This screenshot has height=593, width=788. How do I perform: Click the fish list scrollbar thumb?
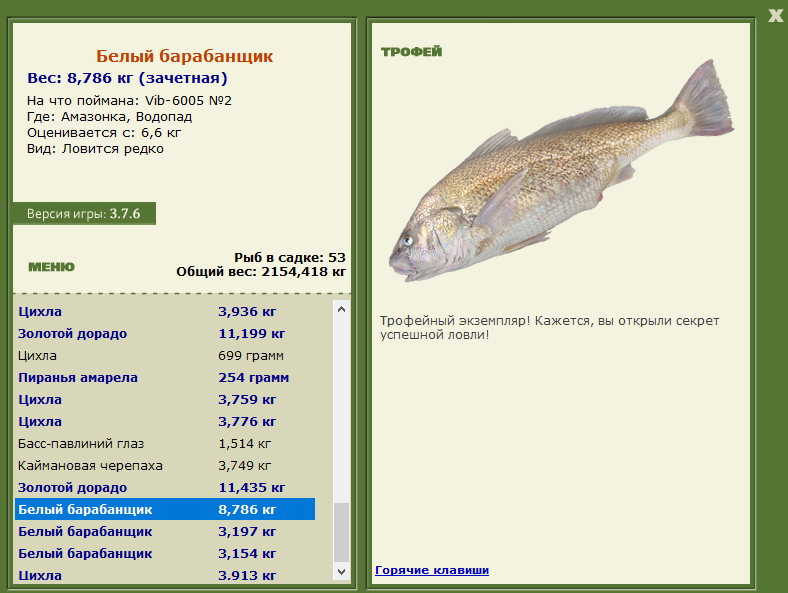pos(341,533)
